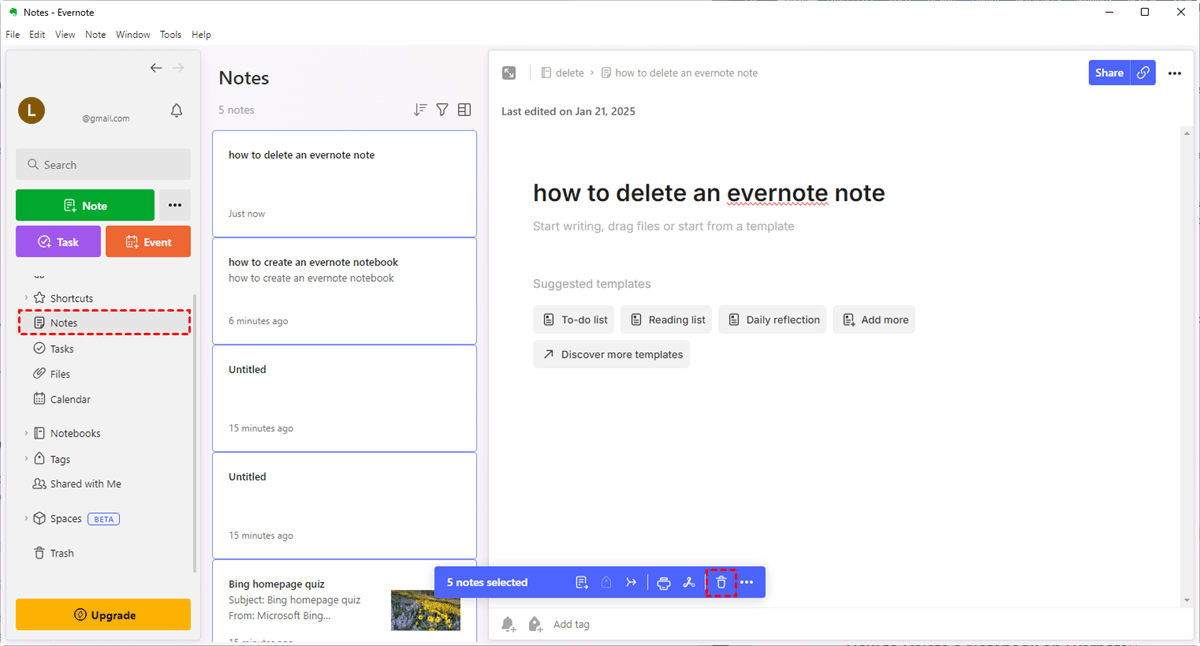Create a new Note with green button
Image resolution: width=1200 pixels, height=646 pixels.
click(x=85, y=205)
